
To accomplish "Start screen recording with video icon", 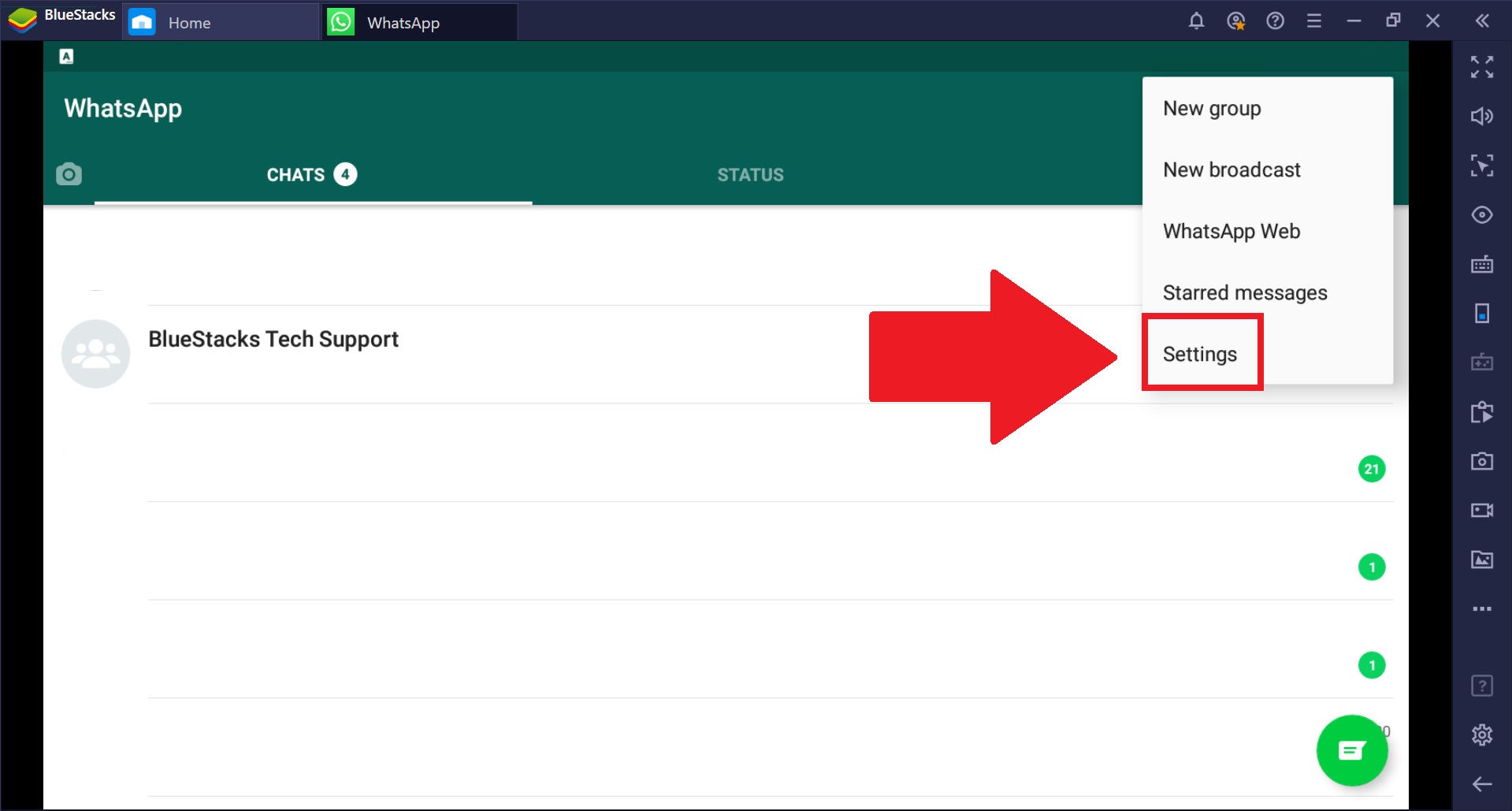I will (x=1482, y=511).
